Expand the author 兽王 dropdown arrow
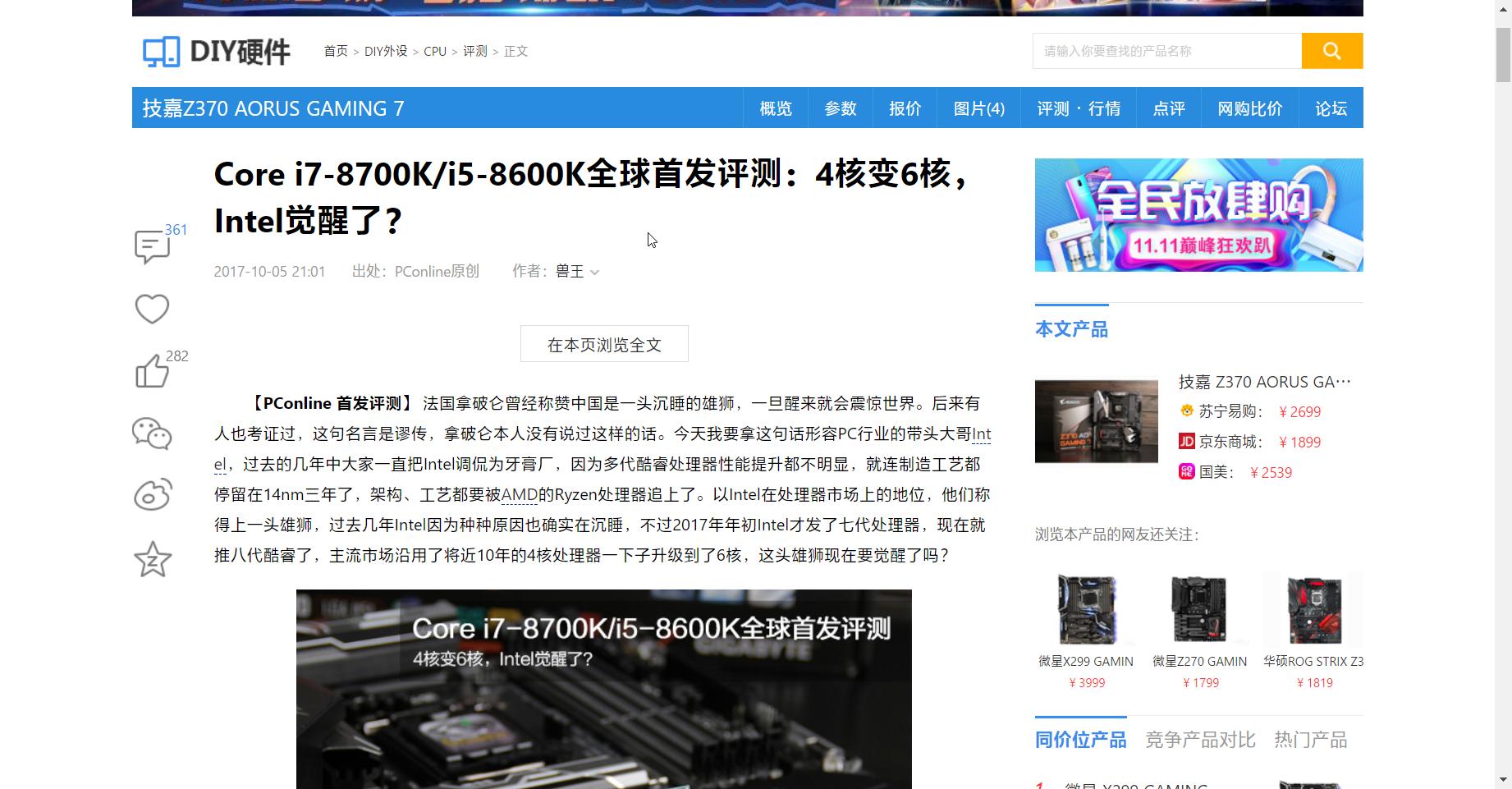1512x789 pixels. pyautogui.click(x=596, y=272)
